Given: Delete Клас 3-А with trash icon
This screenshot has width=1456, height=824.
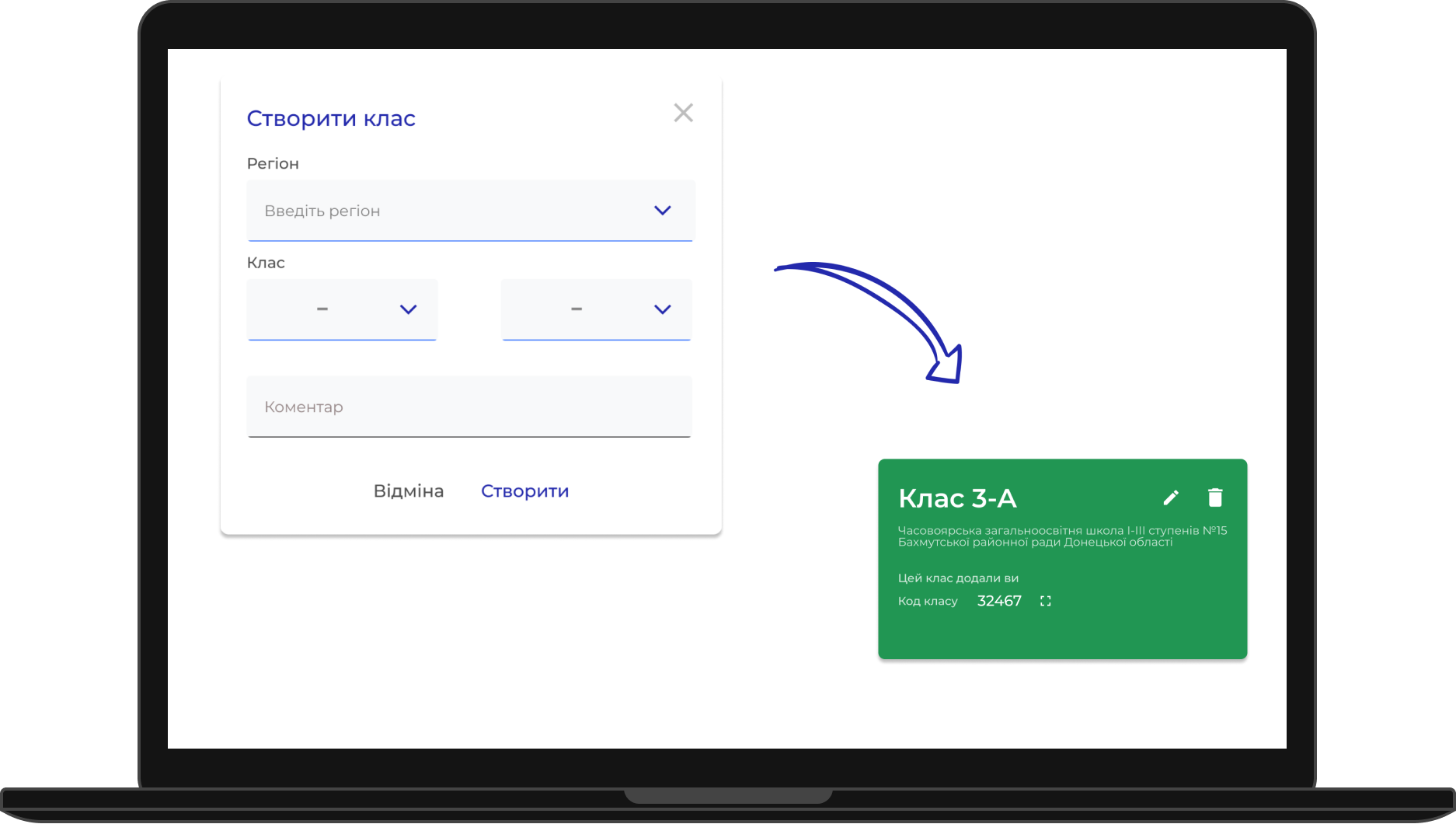Looking at the screenshot, I should [x=1216, y=498].
